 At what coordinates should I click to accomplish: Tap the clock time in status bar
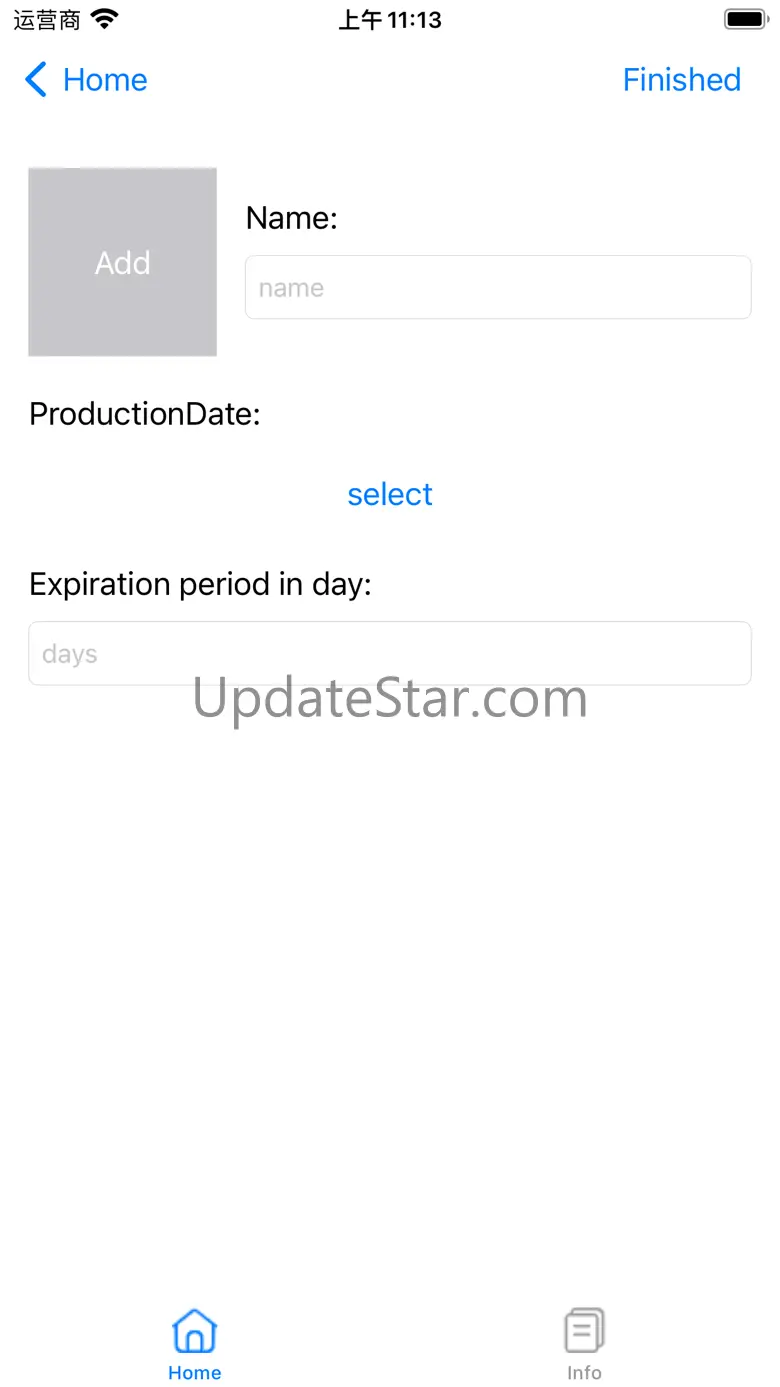(x=390, y=20)
